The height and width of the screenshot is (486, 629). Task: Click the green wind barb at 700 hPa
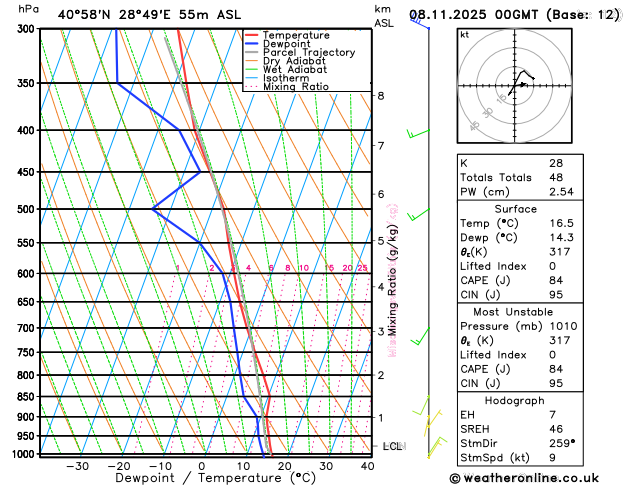[420, 336]
